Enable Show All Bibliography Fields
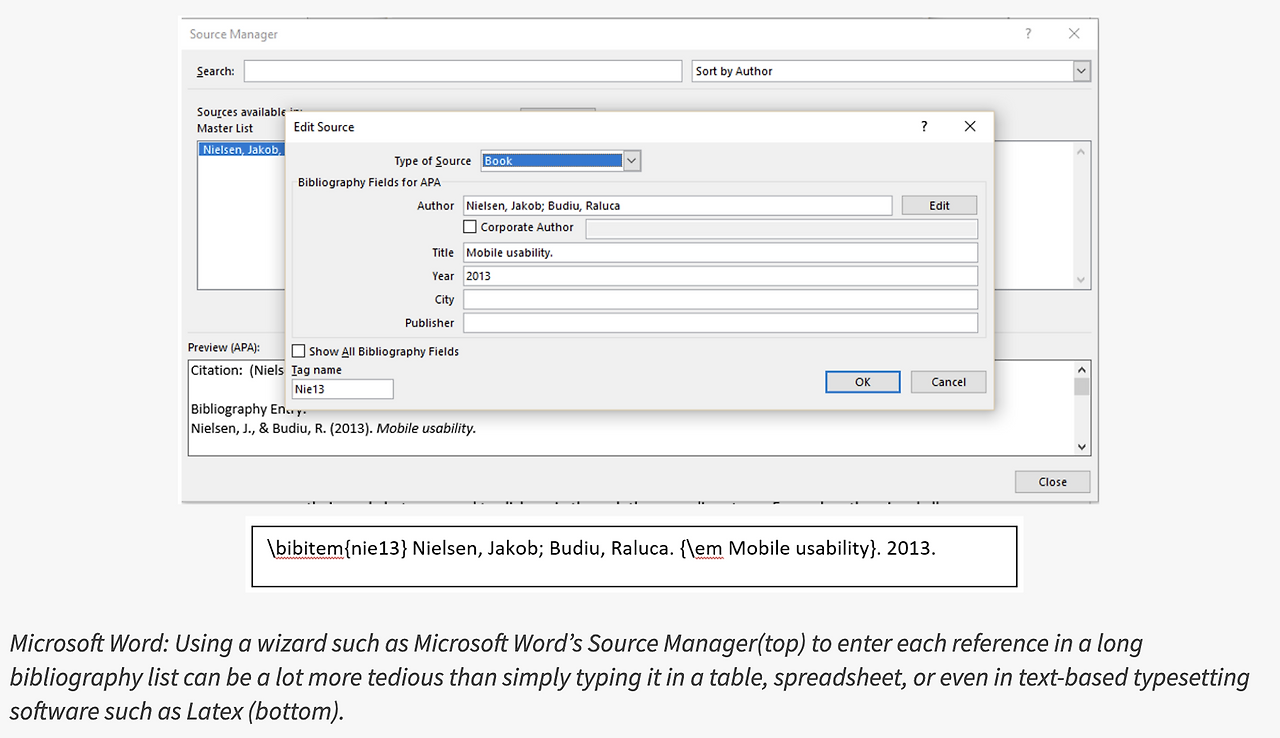The height and width of the screenshot is (738, 1280). click(x=298, y=351)
